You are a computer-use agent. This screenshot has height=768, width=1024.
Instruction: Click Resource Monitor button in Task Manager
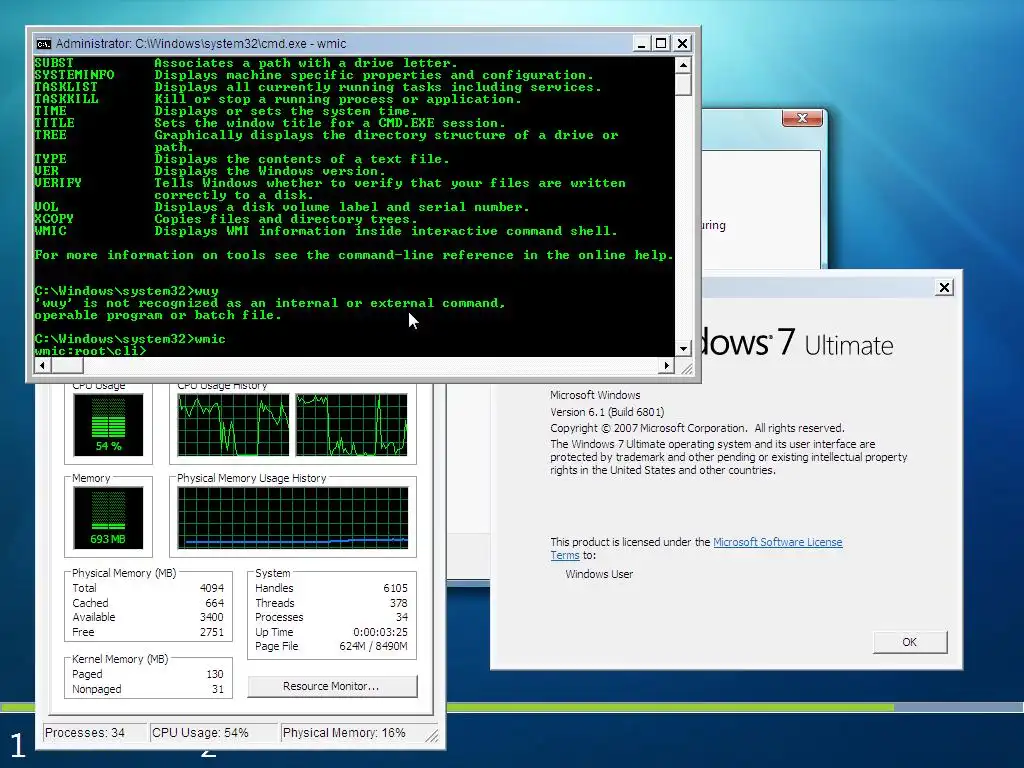pos(332,686)
